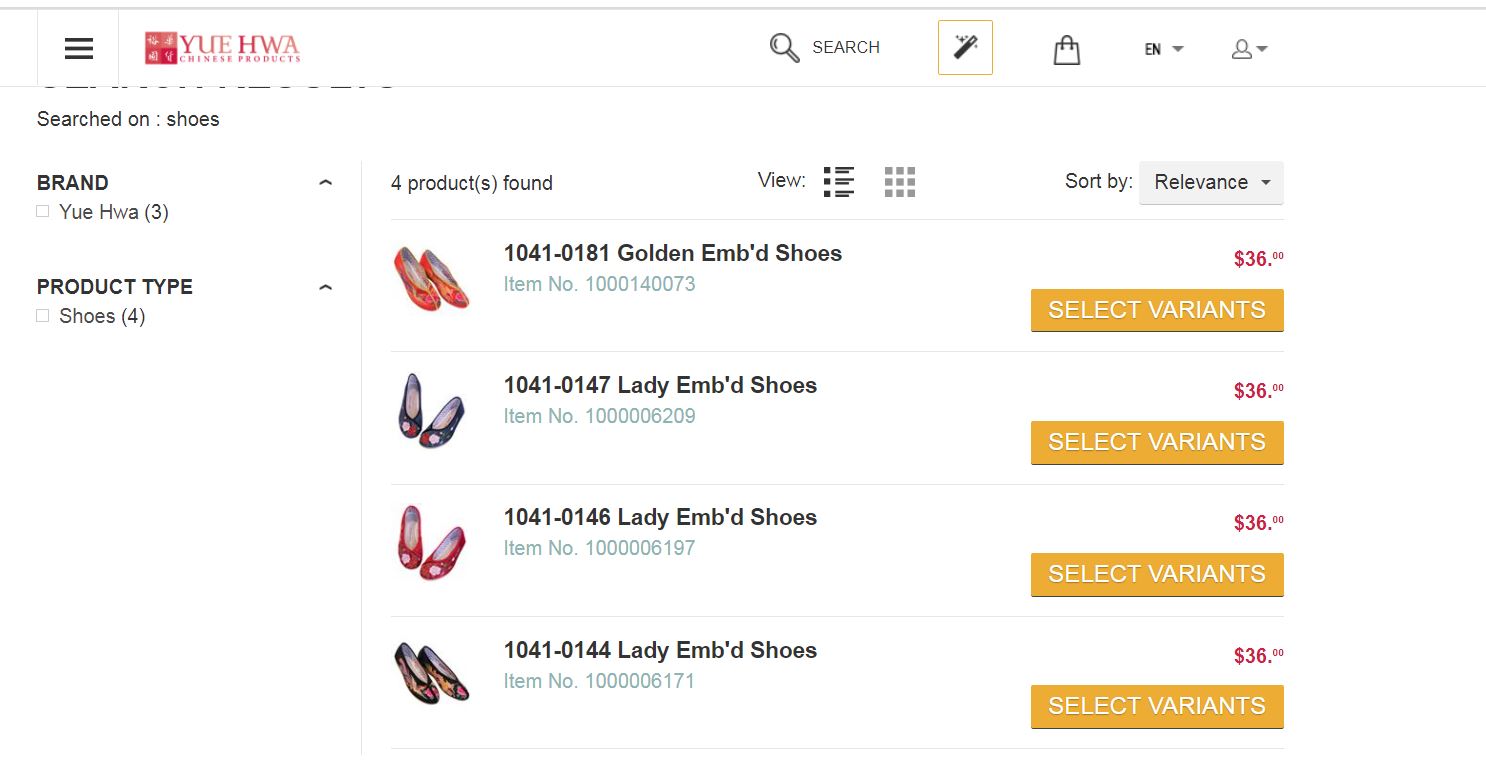The height and width of the screenshot is (764, 1486).
Task: Open the magic wand tool button
Action: (965, 47)
